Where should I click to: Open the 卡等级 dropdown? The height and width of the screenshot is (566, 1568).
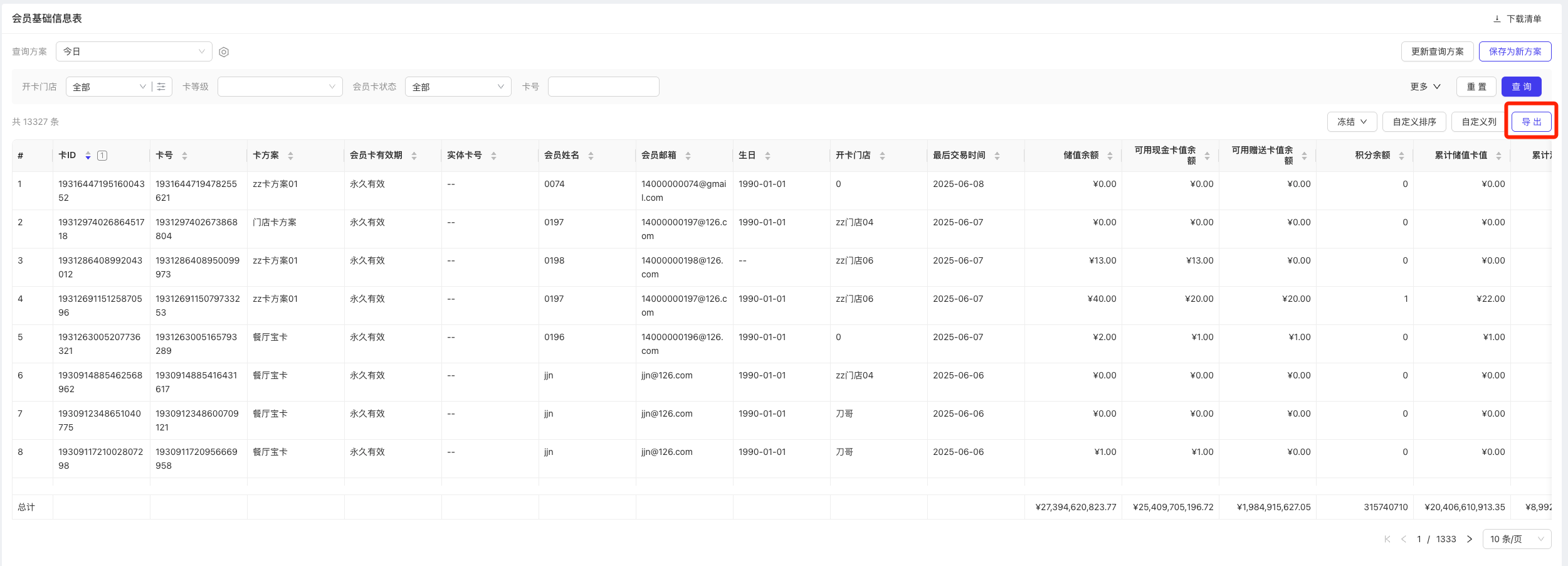(x=280, y=87)
